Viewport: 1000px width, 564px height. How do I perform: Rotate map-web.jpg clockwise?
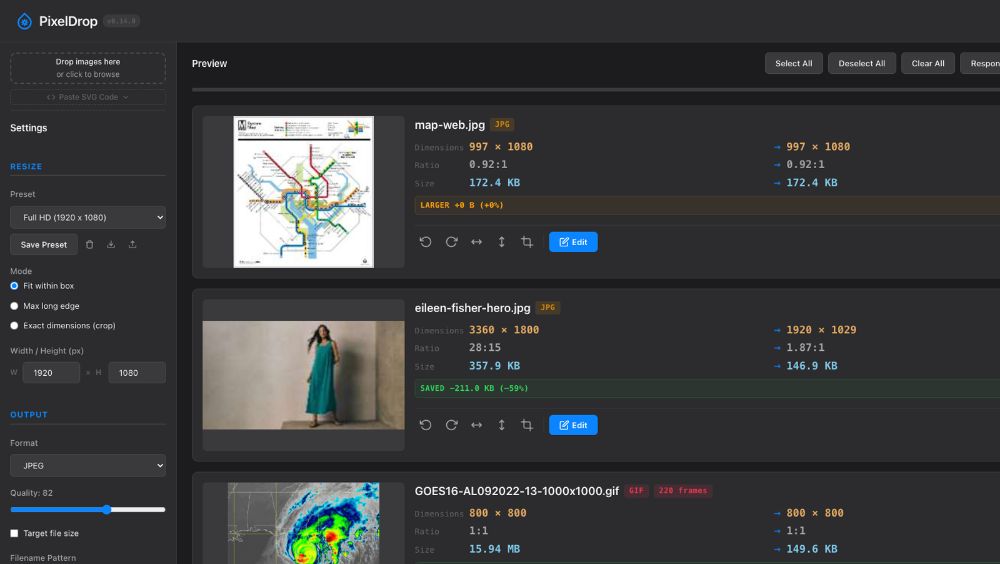tap(452, 242)
